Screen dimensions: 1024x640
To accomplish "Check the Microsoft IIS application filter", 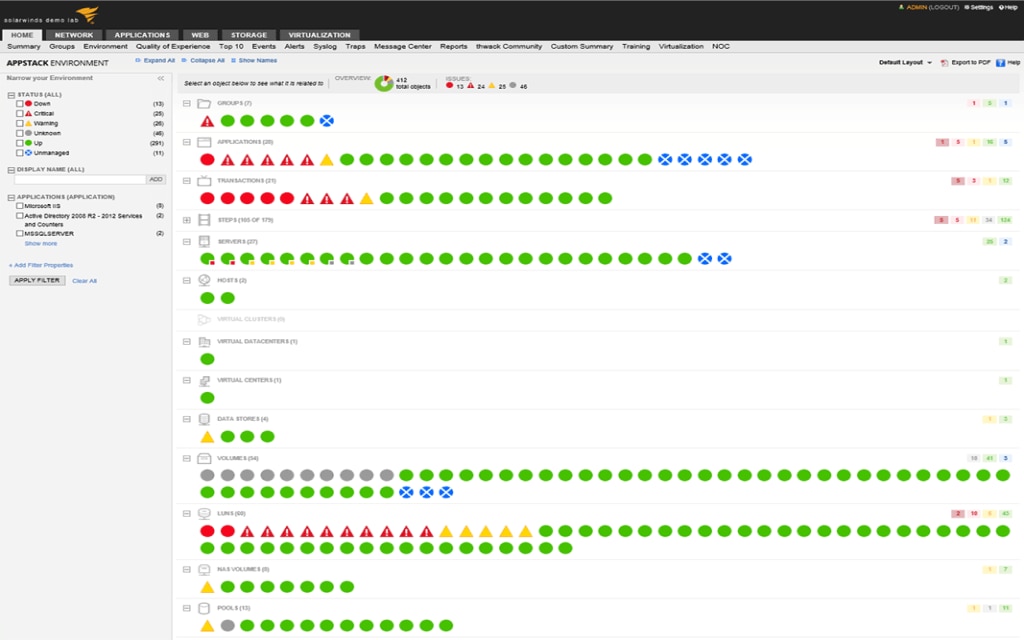I will [x=18, y=205].
